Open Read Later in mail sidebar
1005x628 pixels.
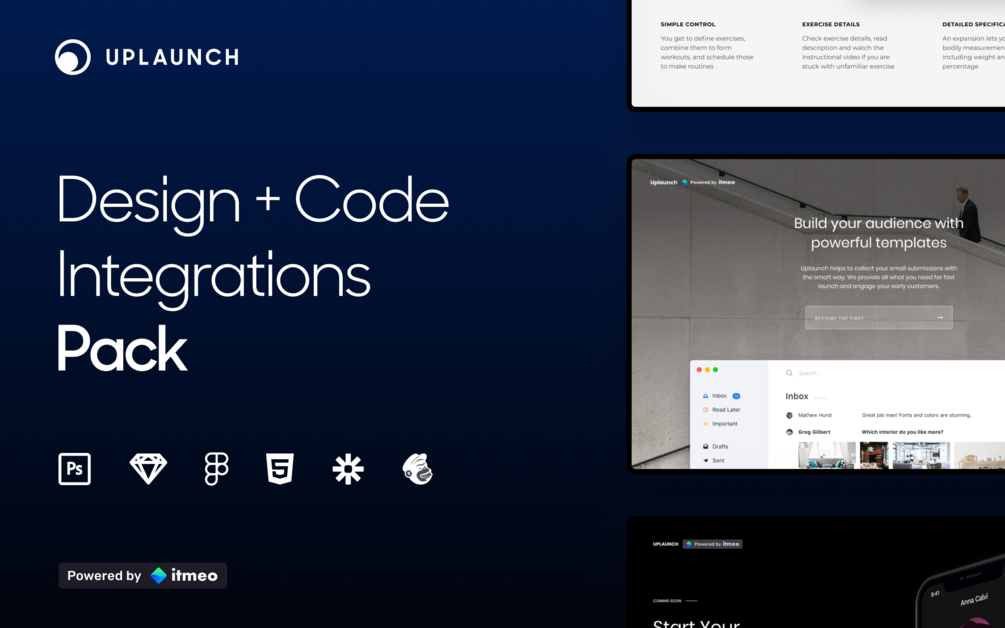pos(721,410)
